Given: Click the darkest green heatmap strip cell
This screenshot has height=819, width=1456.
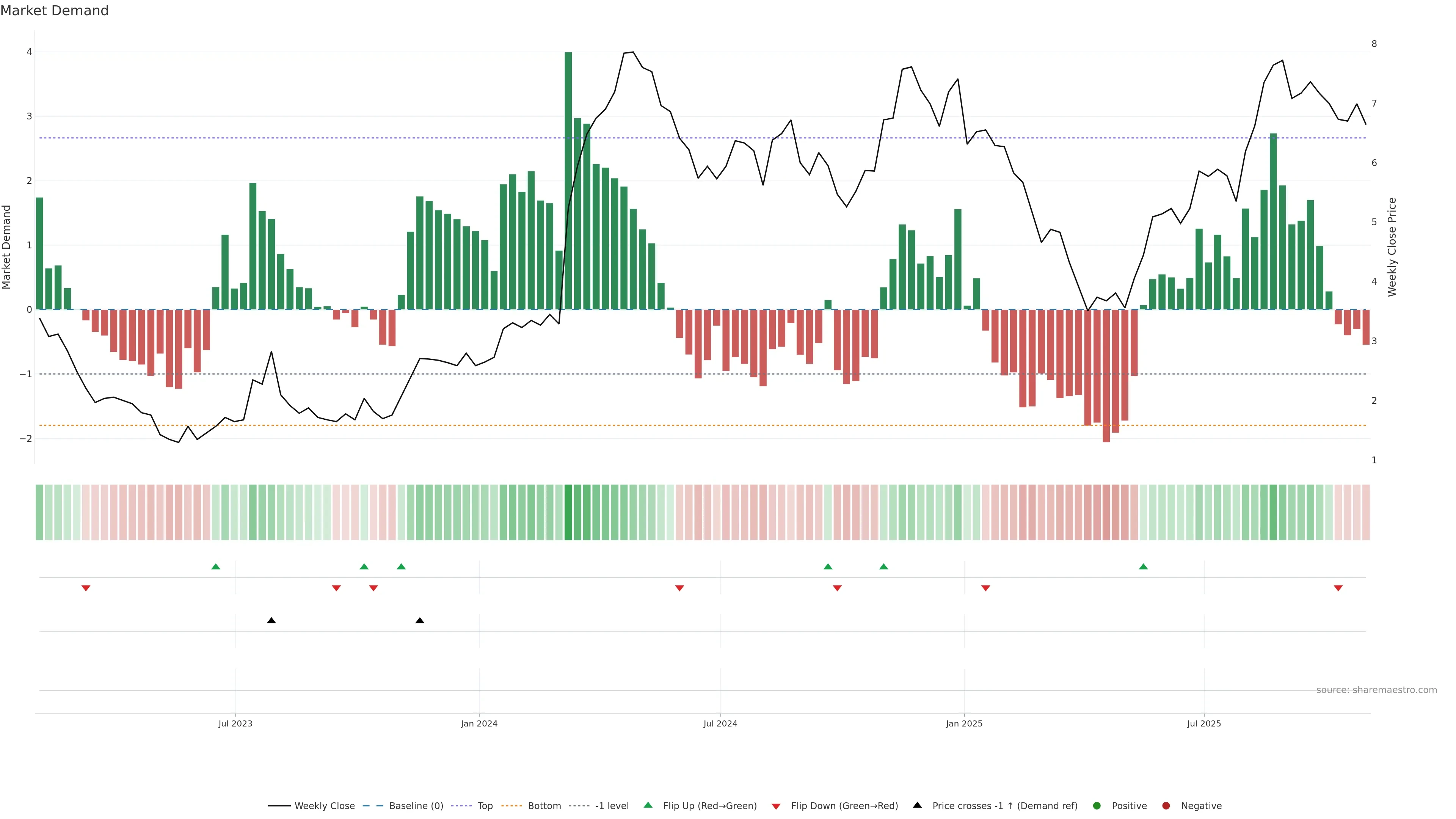Looking at the screenshot, I should click(x=568, y=512).
